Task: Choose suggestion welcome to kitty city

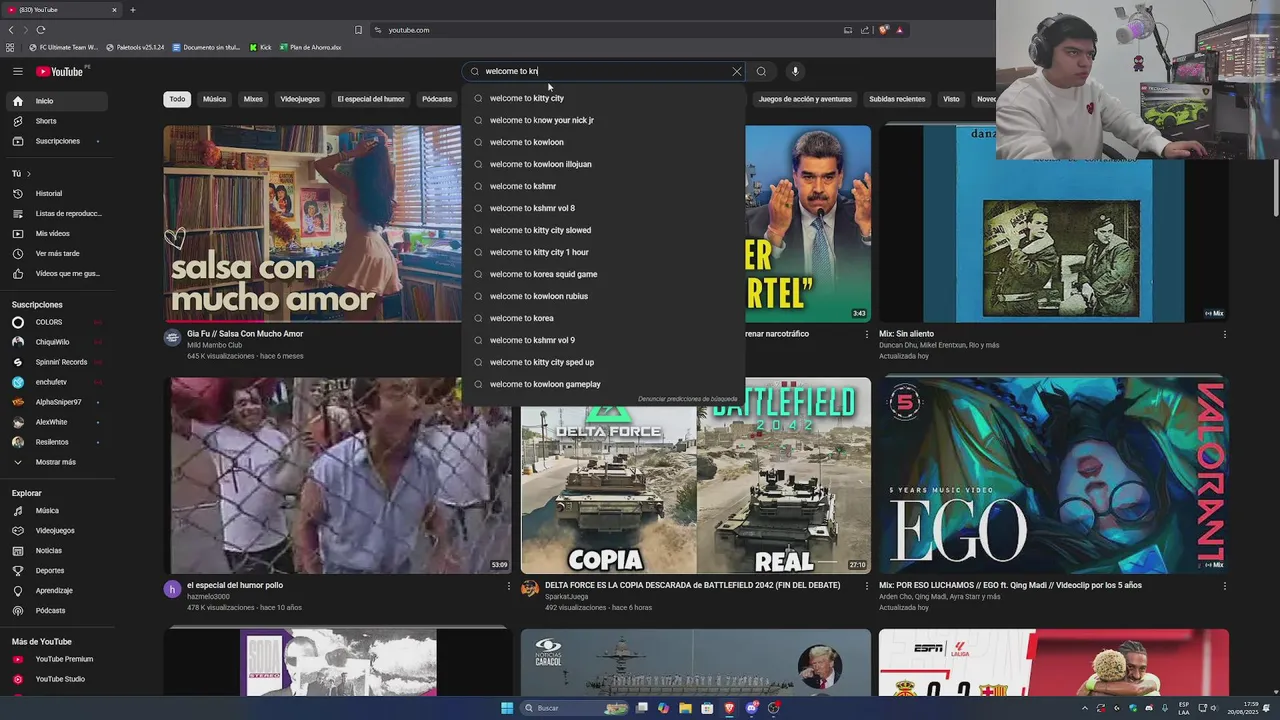Action: 603,98
